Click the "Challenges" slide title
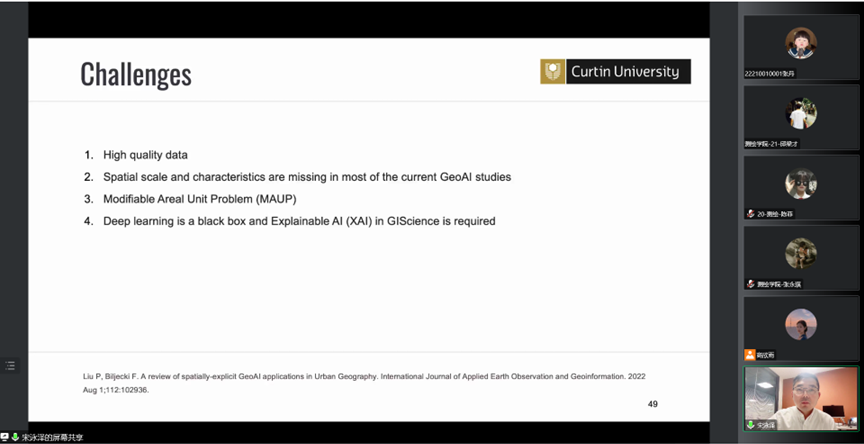This screenshot has width=864, height=444. coord(135,74)
